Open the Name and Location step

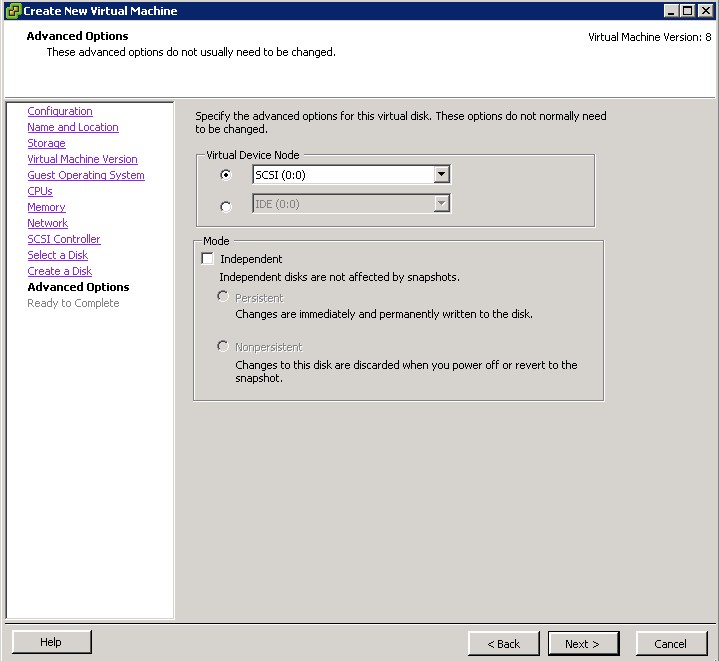pyautogui.click(x=73, y=127)
